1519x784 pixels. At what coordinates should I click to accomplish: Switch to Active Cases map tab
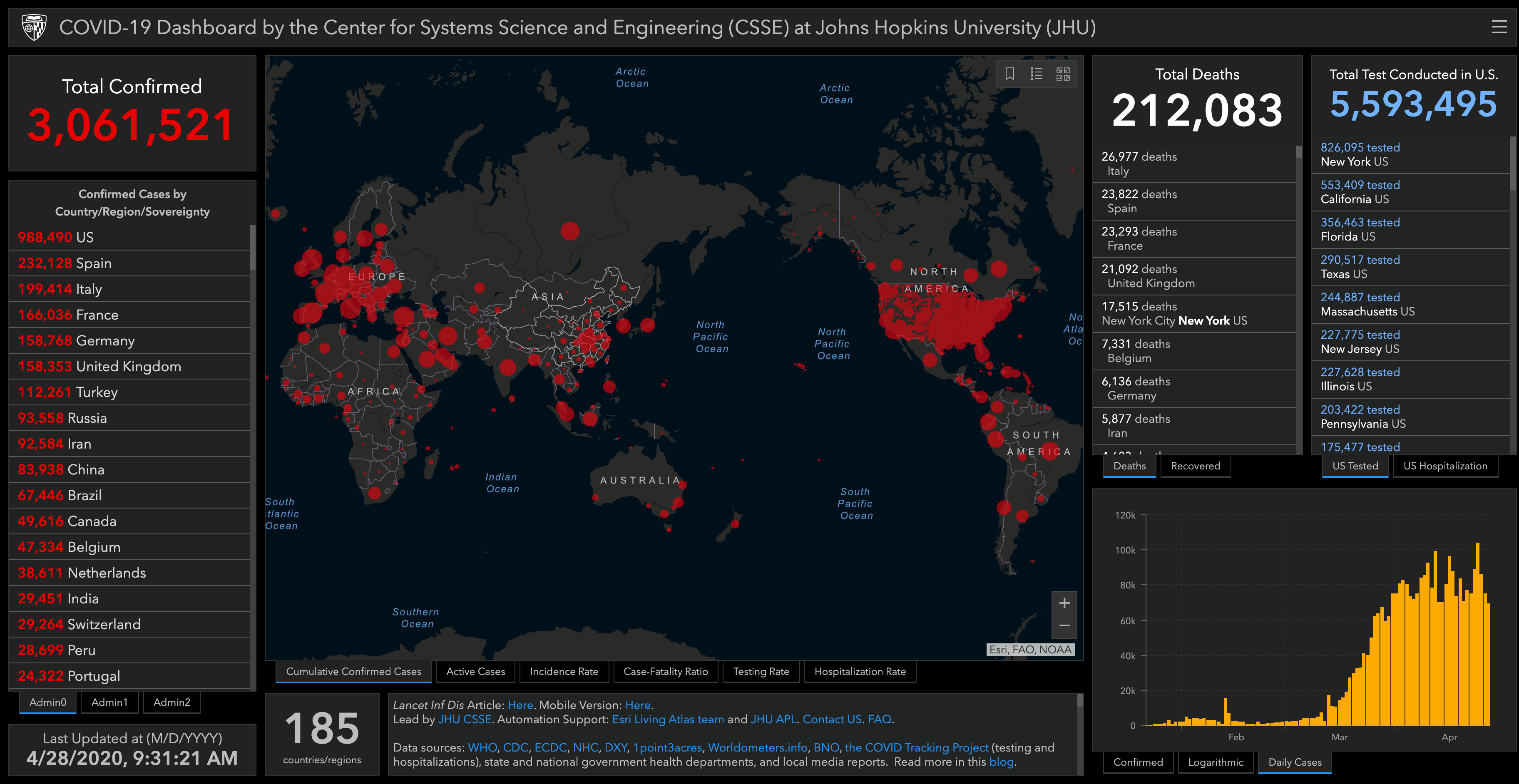[x=475, y=671]
